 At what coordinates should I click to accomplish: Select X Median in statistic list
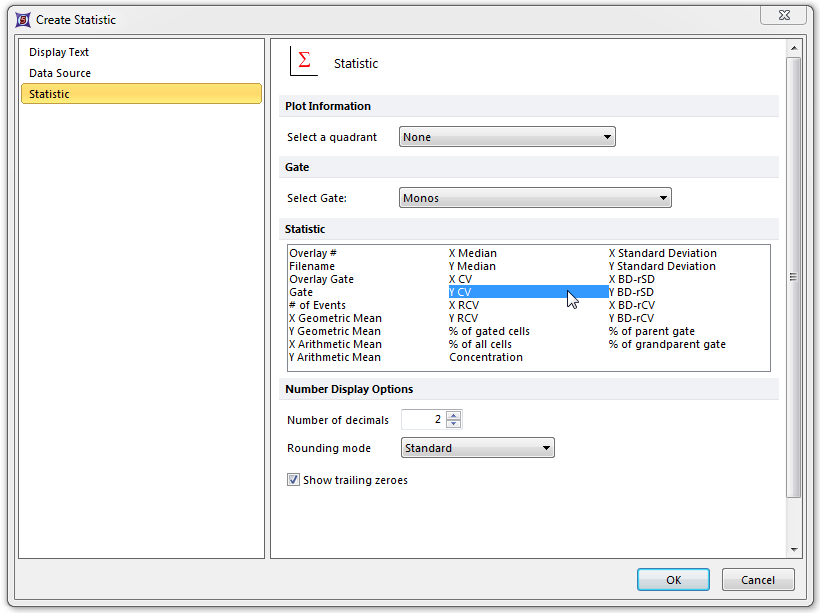click(x=473, y=253)
